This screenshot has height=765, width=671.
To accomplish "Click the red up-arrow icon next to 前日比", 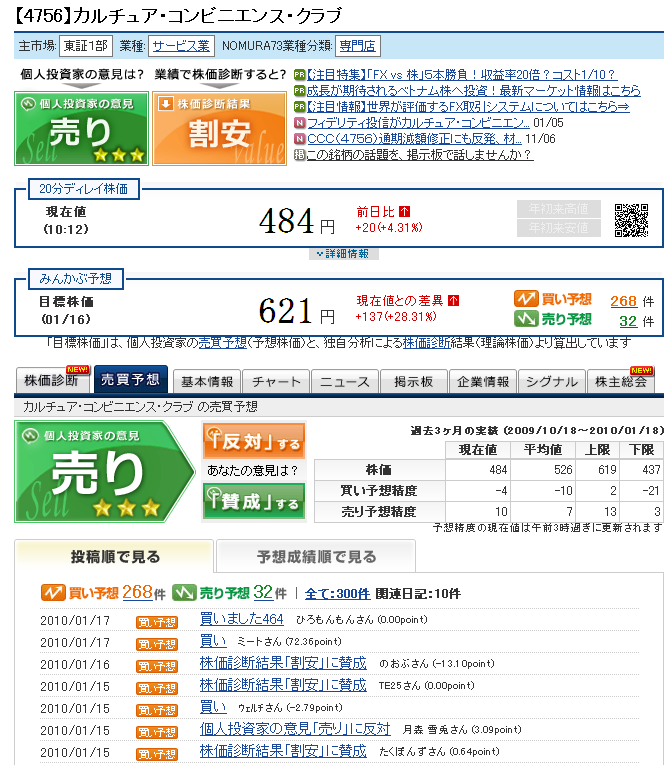I will tap(404, 212).
